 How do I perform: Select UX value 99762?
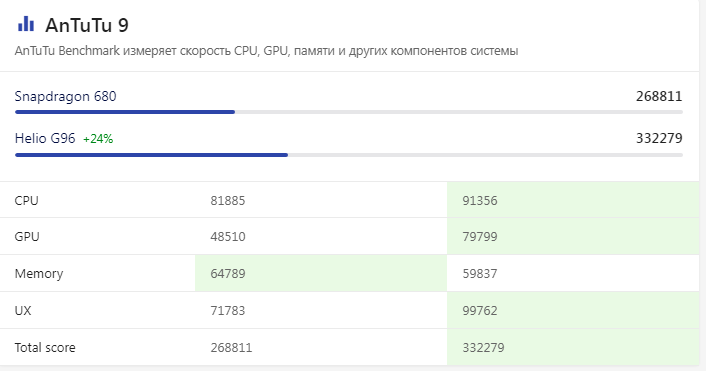coord(480,311)
